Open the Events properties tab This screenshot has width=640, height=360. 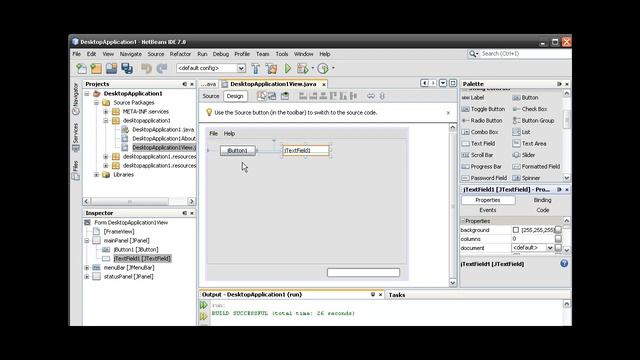click(488, 210)
